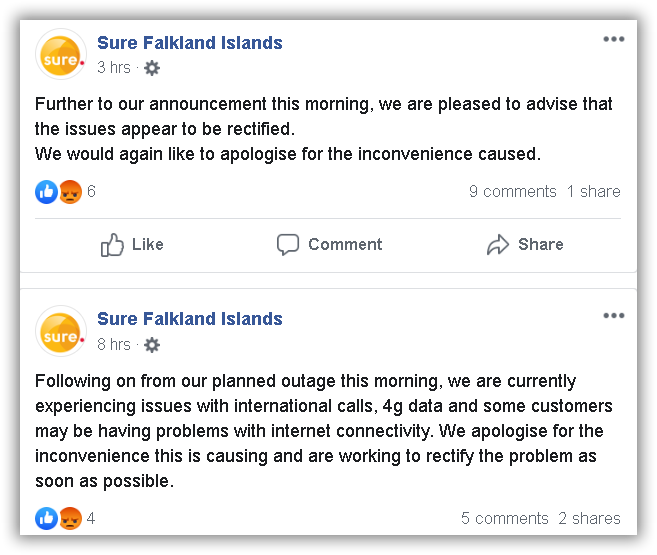
Task: Open Sure Falkland Islands page from the second post
Action: coord(190,319)
